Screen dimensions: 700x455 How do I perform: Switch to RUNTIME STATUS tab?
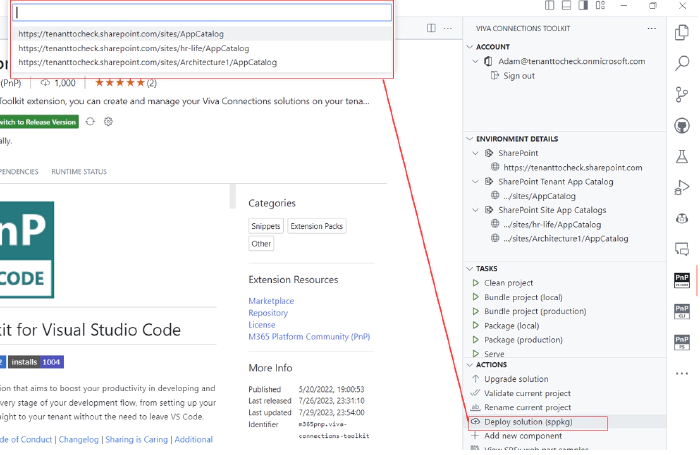(x=79, y=171)
